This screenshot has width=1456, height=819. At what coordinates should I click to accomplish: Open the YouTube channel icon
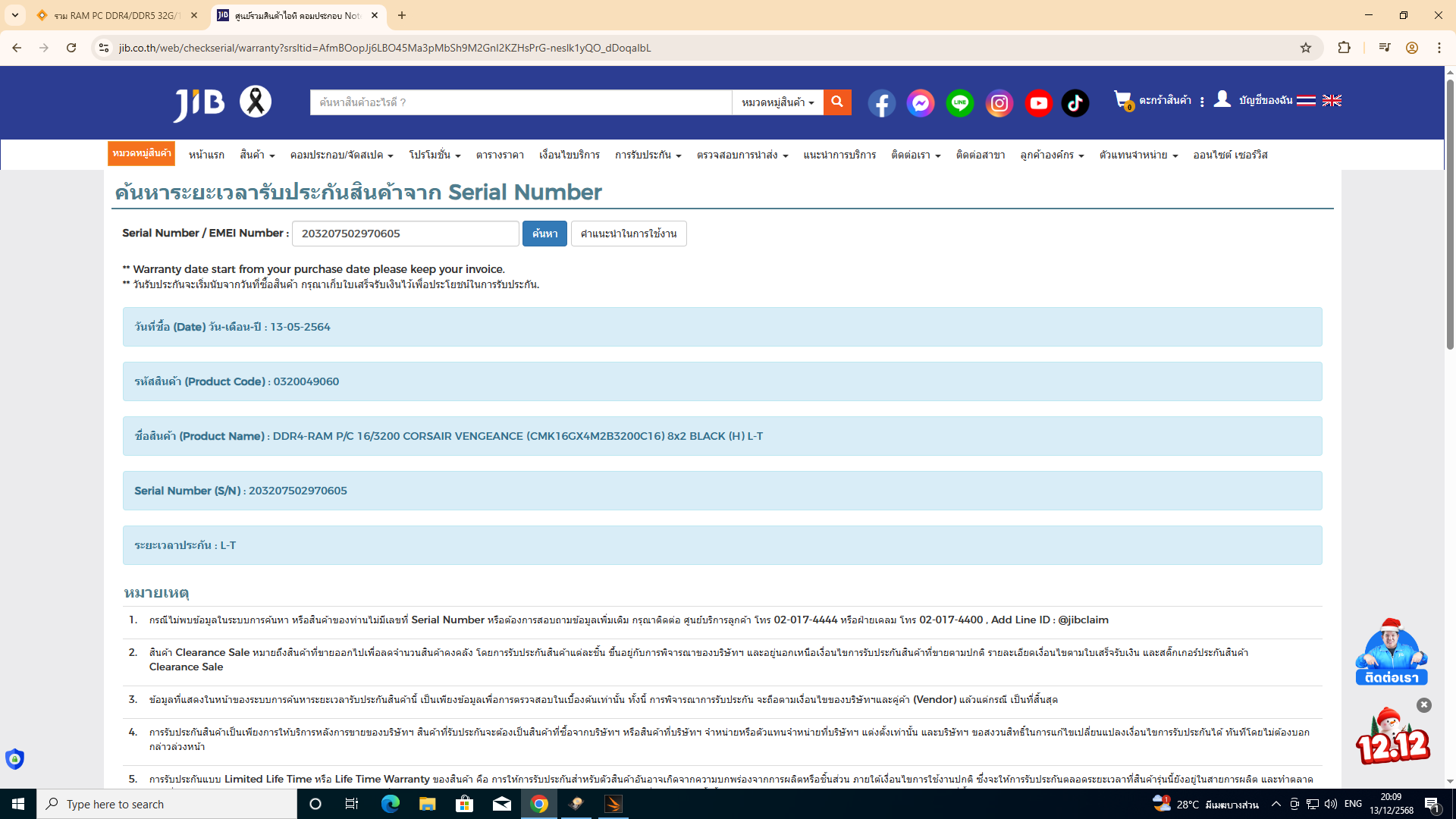[x=1039, y=103]
